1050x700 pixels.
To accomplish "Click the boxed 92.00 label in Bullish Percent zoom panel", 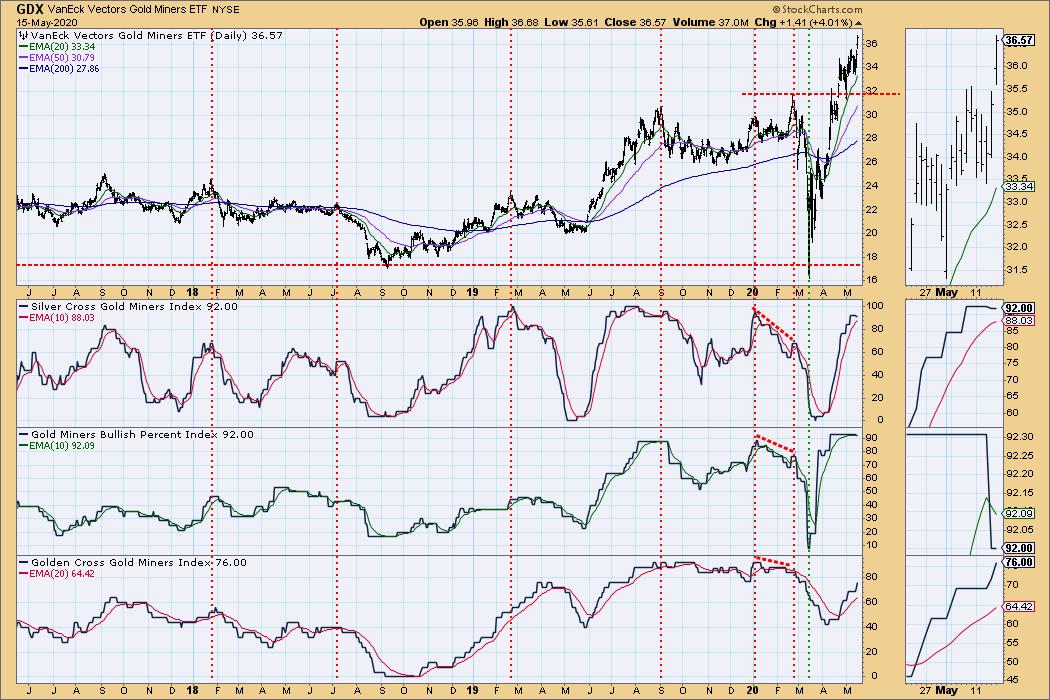I will point(1019,548).
